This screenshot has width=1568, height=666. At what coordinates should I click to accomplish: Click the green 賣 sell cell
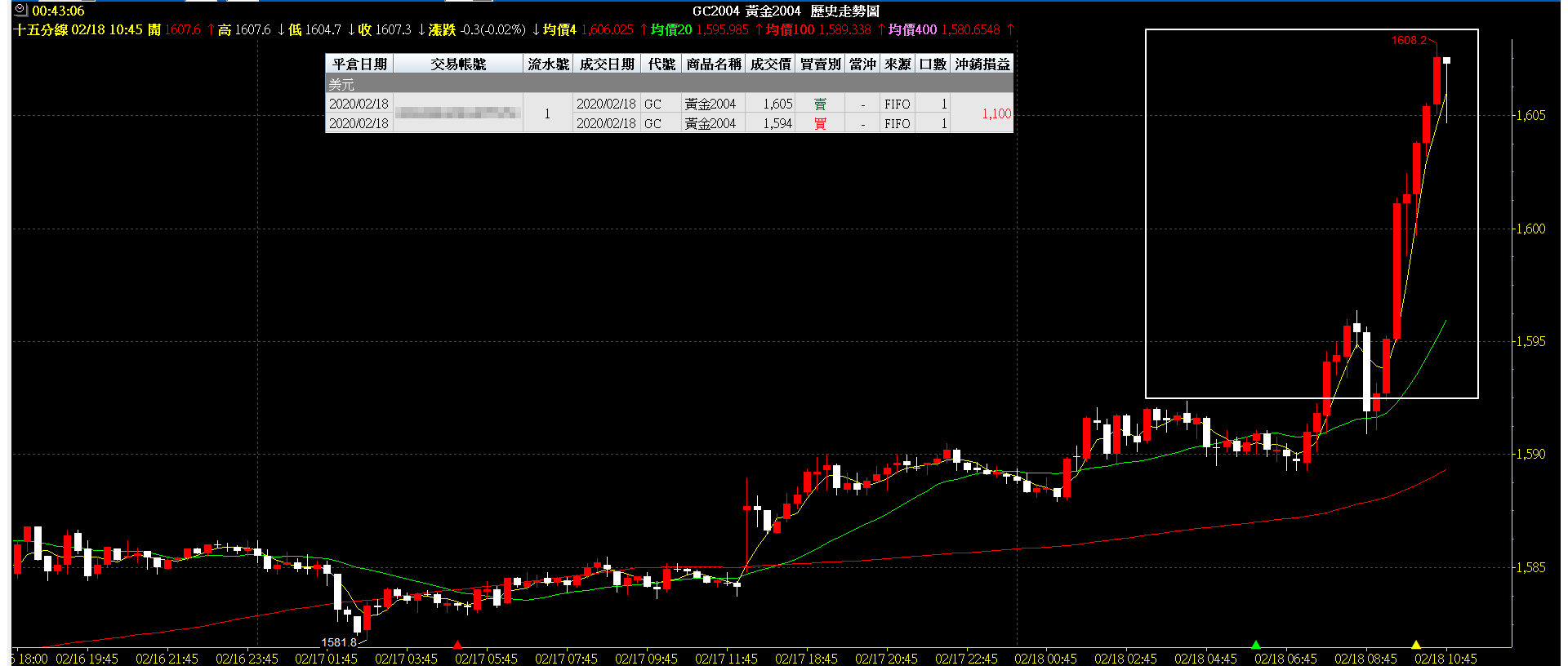820,104
